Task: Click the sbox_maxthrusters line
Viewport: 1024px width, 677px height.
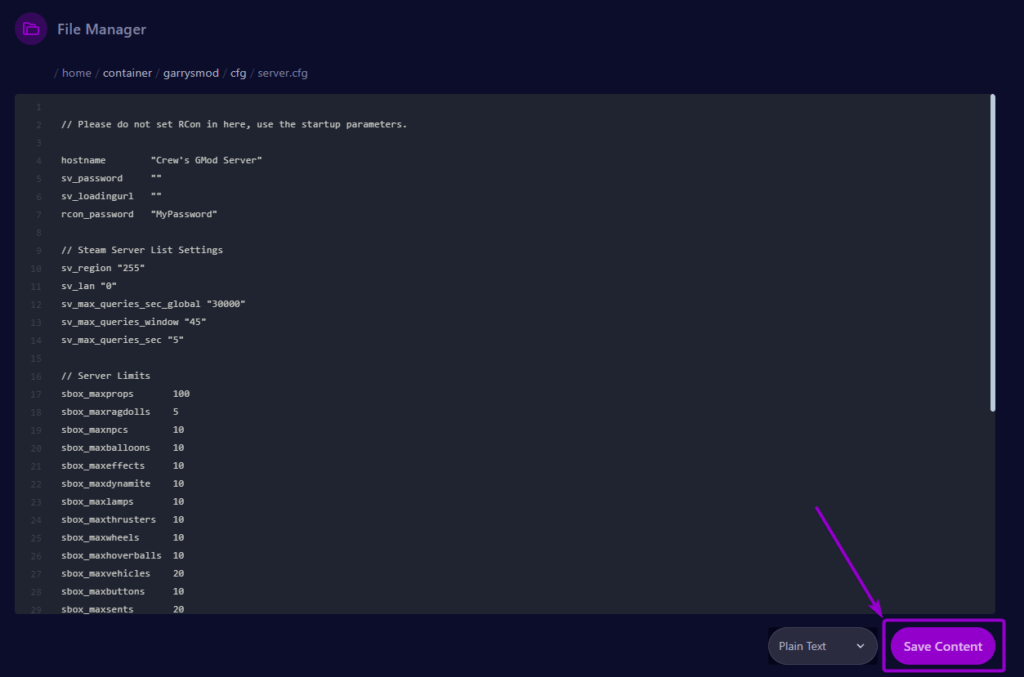Action: tap(123, 520)
